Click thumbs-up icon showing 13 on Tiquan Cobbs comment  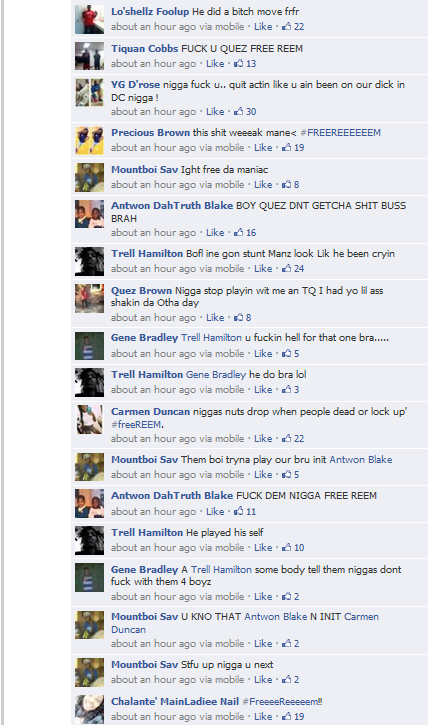(239, 63)
